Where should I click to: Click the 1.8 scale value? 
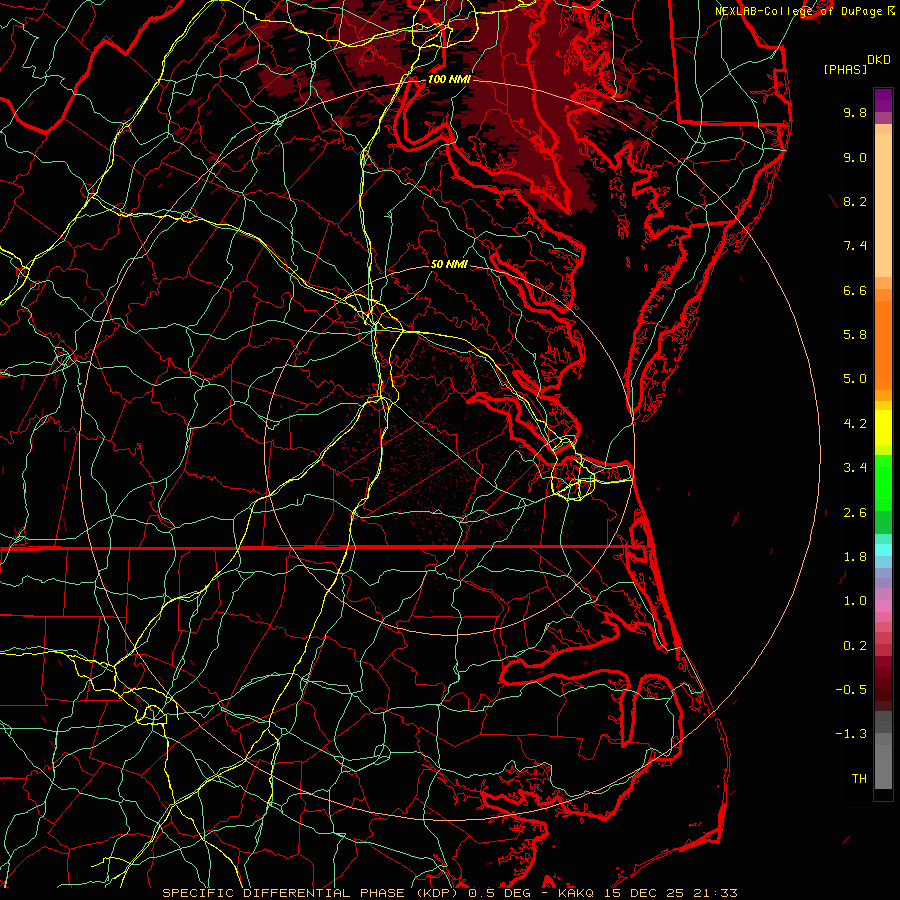(x=855, y=557)
